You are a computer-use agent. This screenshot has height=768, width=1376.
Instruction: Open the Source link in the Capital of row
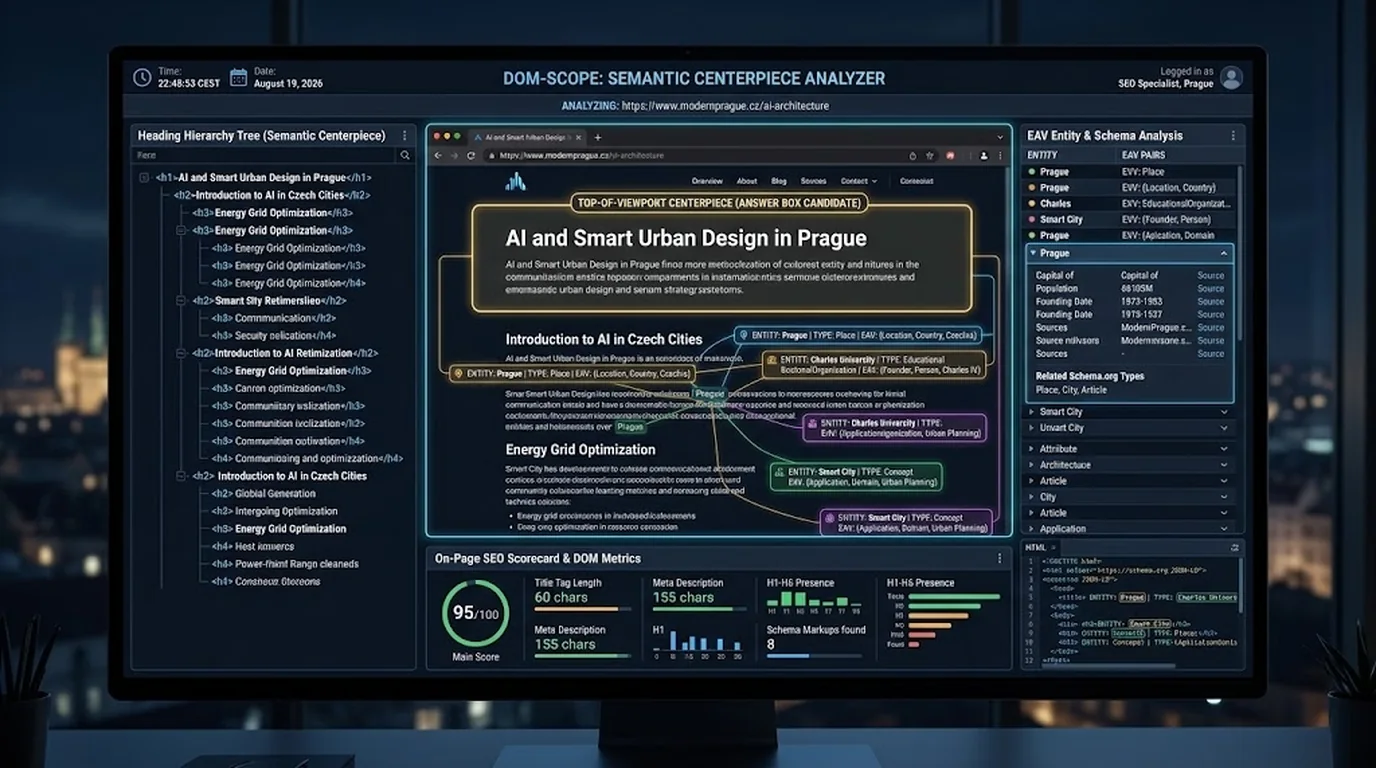pos(1210,275)
